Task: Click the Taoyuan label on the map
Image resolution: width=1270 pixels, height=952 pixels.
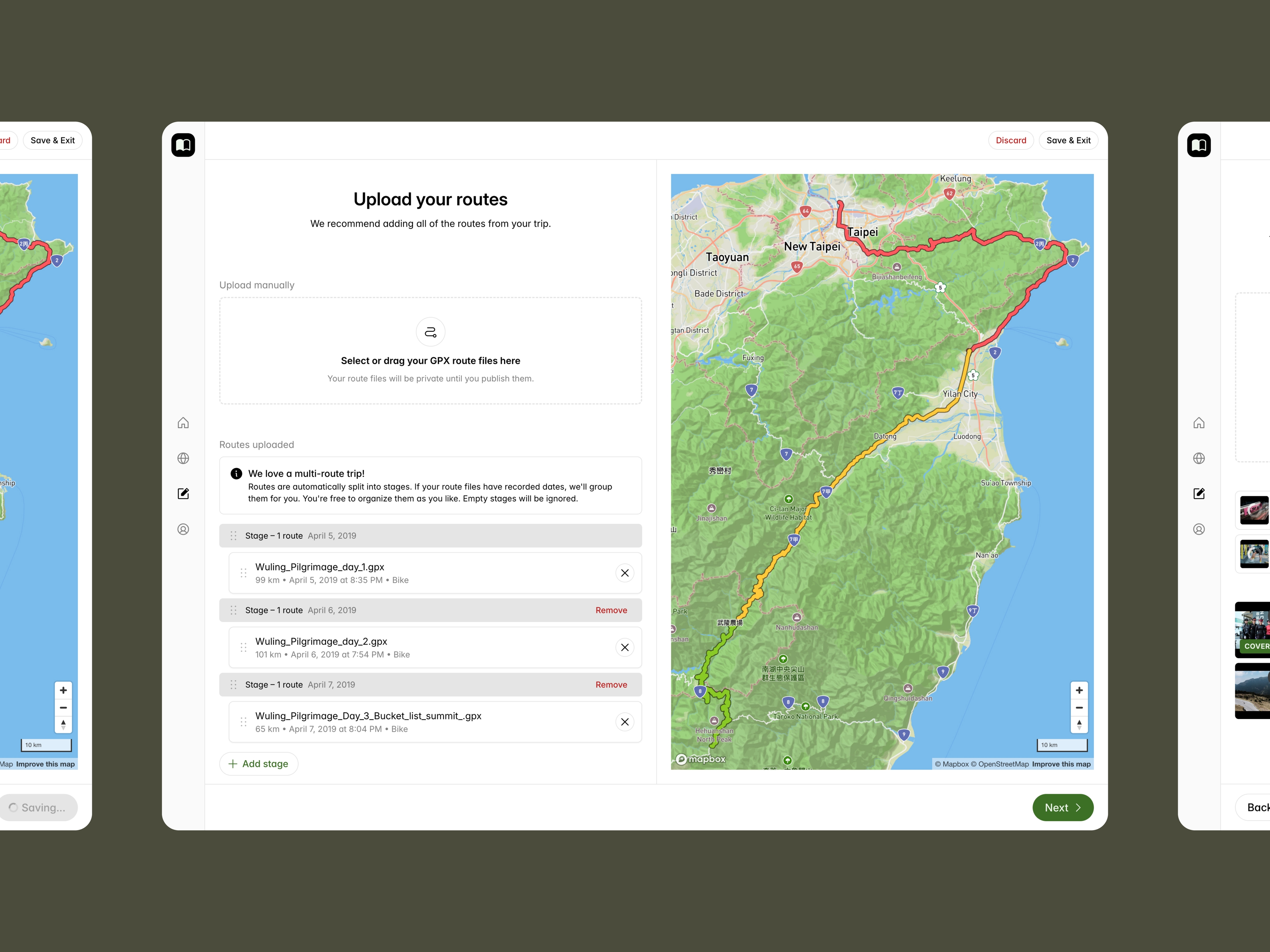Action: 727,257
